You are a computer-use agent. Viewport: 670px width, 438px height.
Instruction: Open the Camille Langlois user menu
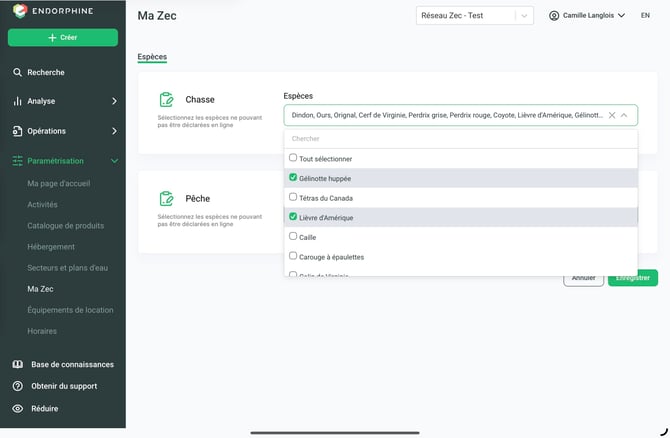click(x=587, y=16)
